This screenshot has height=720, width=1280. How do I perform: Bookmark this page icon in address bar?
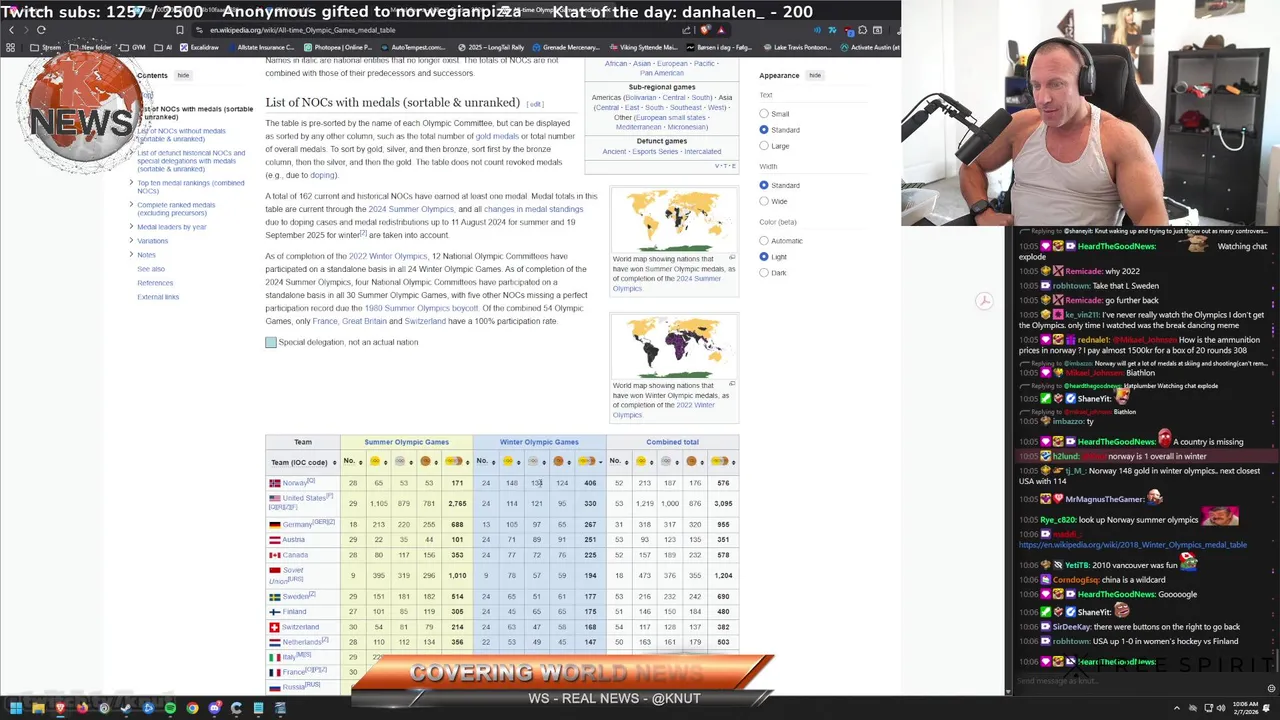[x=180, y=30]
